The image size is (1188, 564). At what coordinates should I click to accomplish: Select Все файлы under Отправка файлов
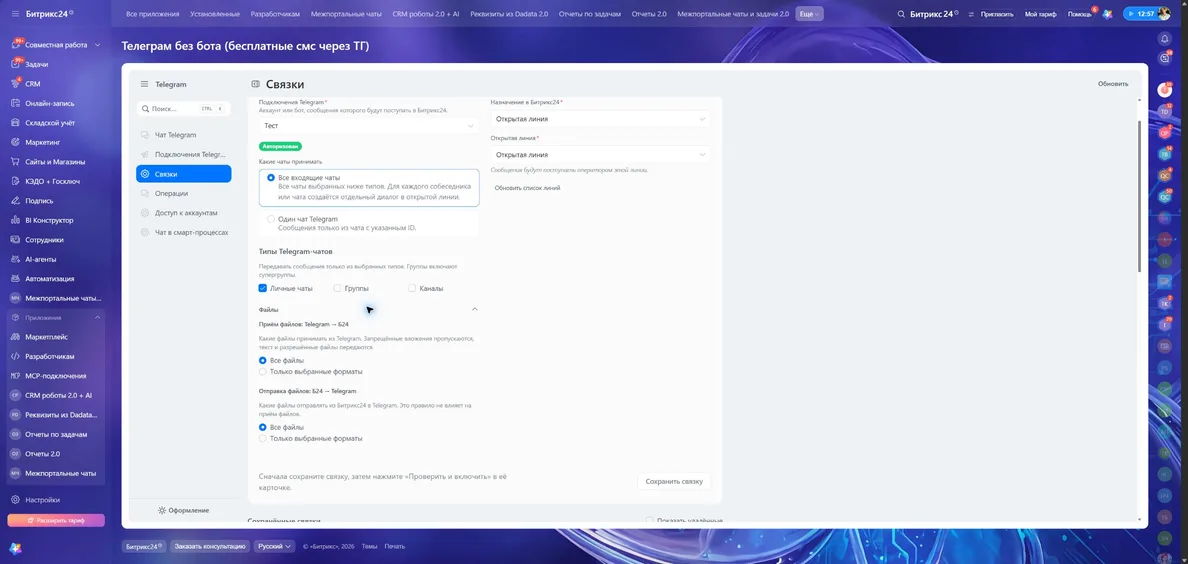tap(263, 428)
